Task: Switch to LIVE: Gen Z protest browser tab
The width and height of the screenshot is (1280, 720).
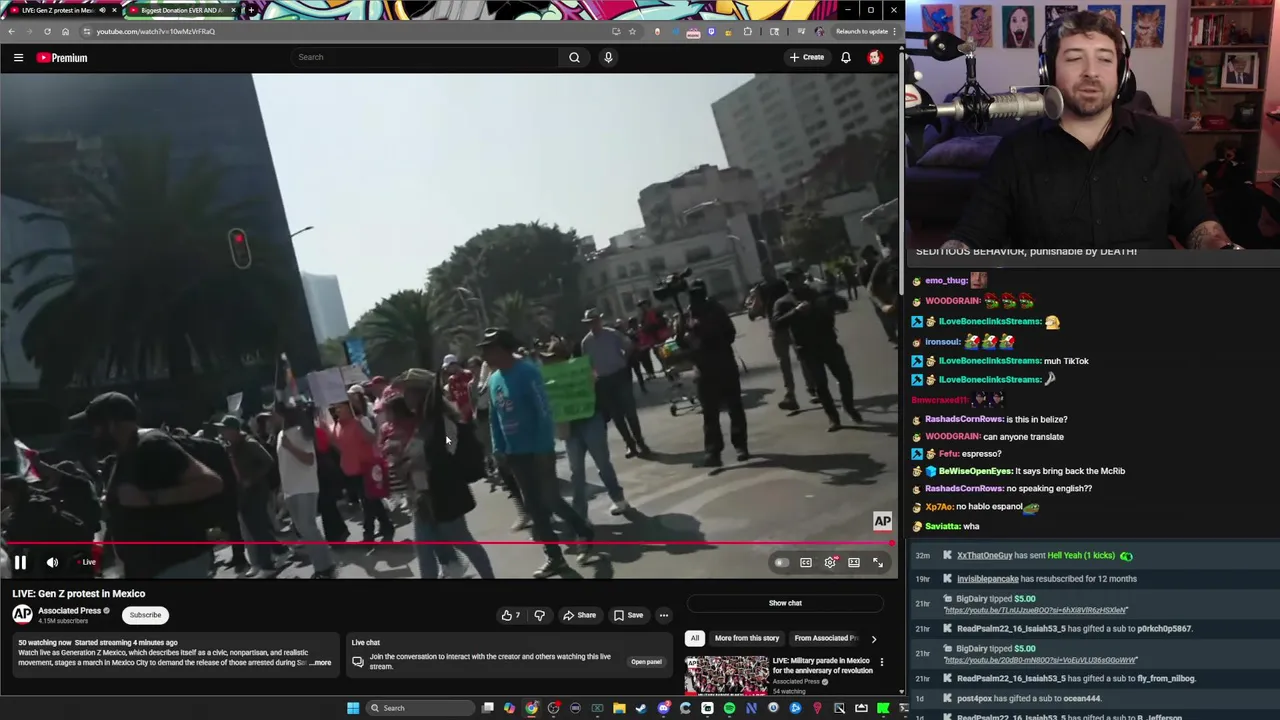Action: [58, 10]
